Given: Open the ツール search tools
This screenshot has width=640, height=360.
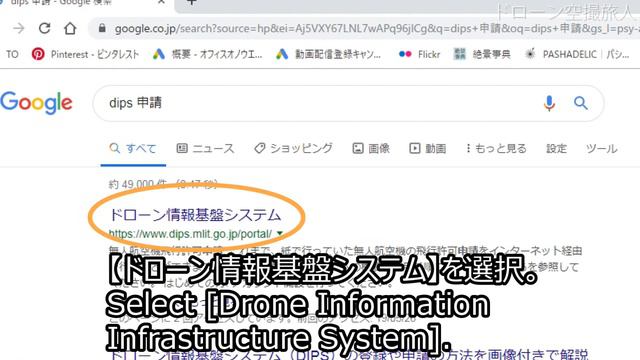Looking at the screenshot, I should click(602, 148).
